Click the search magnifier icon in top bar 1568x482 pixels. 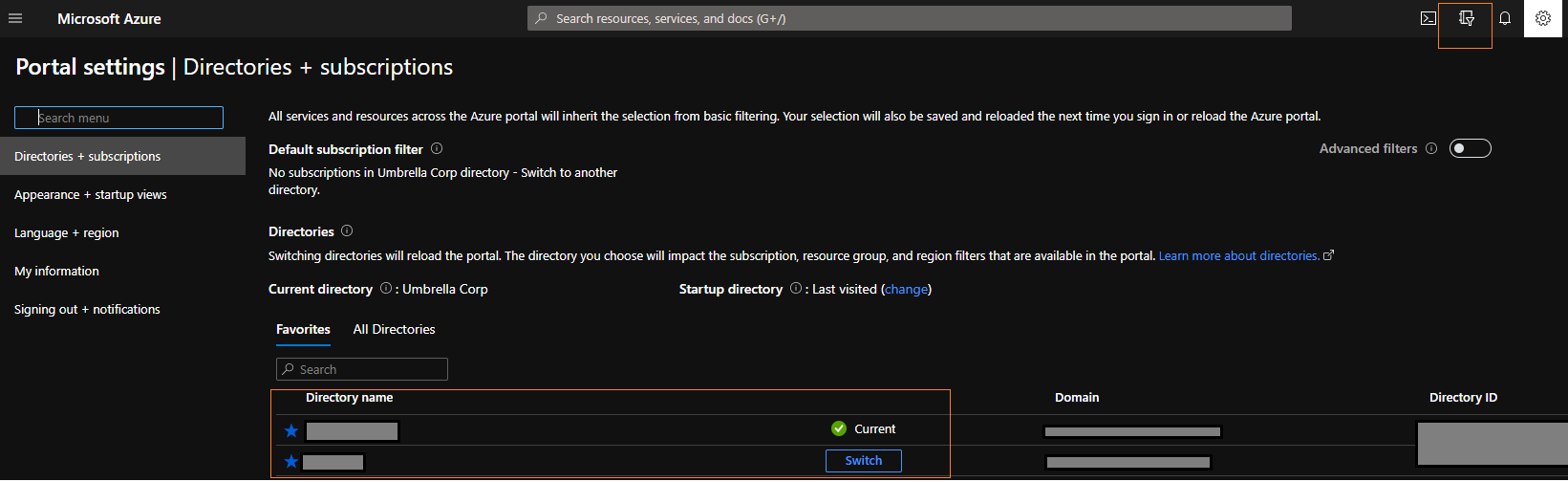tap(542, 18)
